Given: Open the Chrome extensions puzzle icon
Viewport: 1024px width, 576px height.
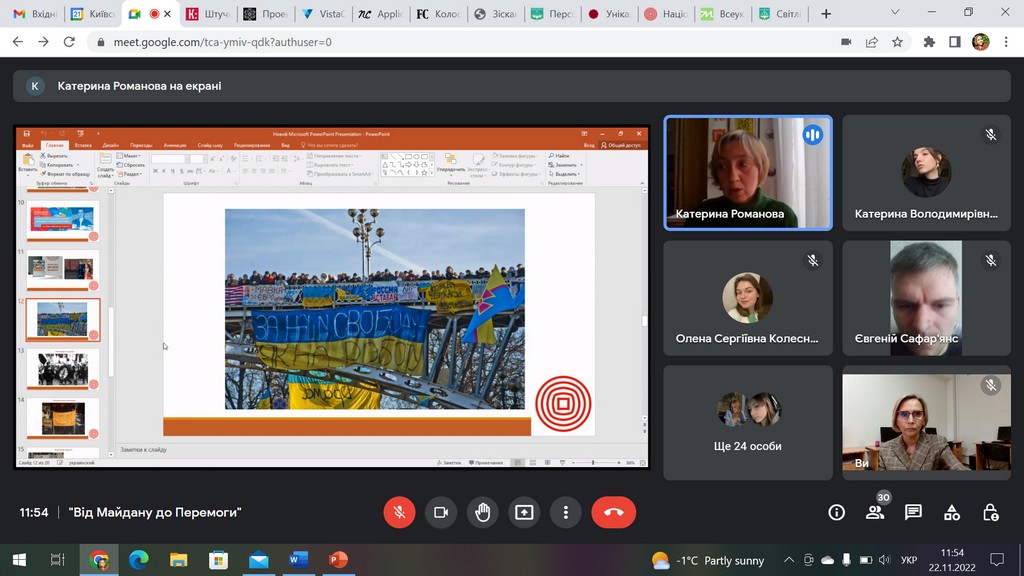Looking at the screenshot, I should (929, 42).
